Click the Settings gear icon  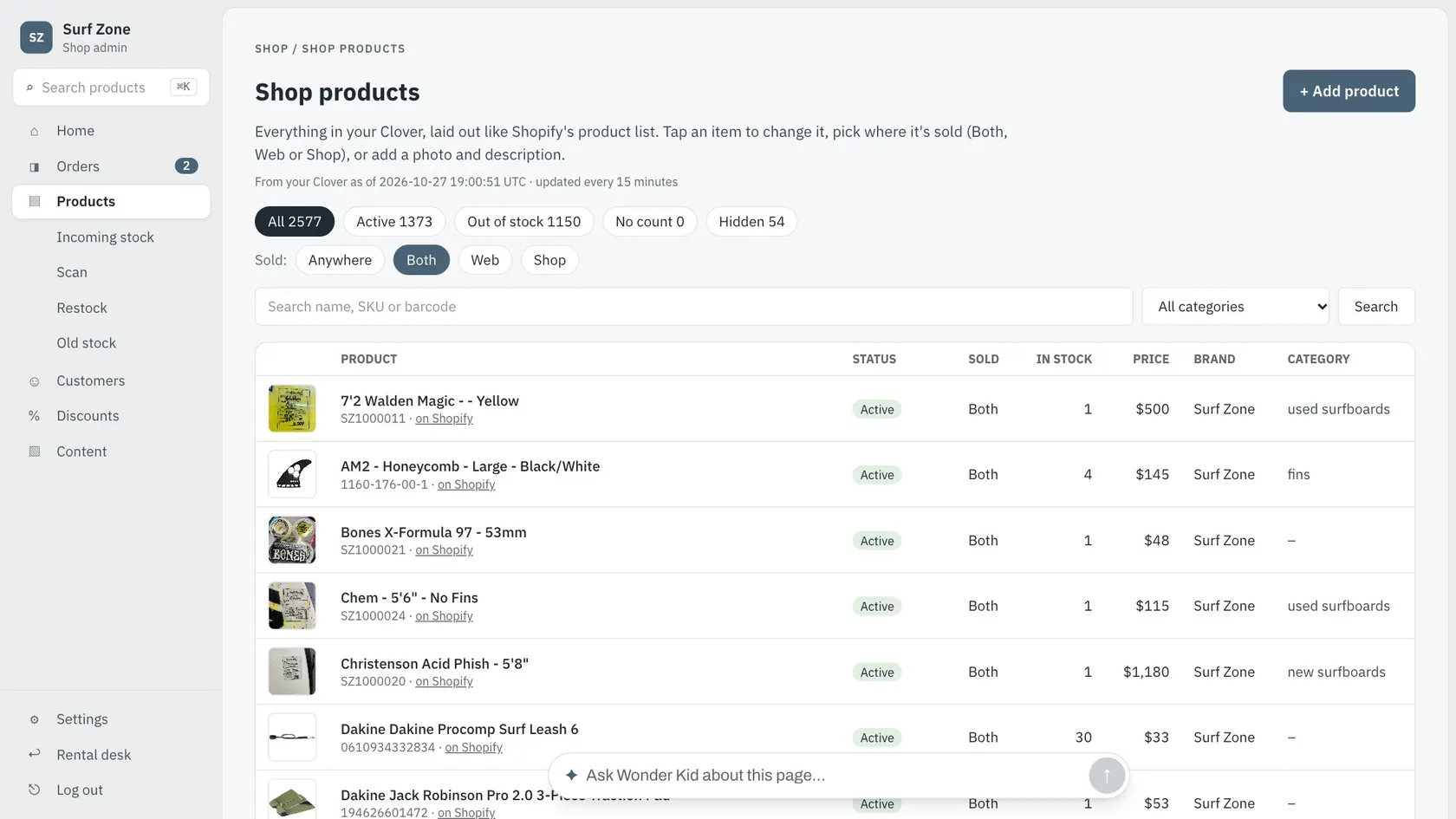[x=35, y=719]
